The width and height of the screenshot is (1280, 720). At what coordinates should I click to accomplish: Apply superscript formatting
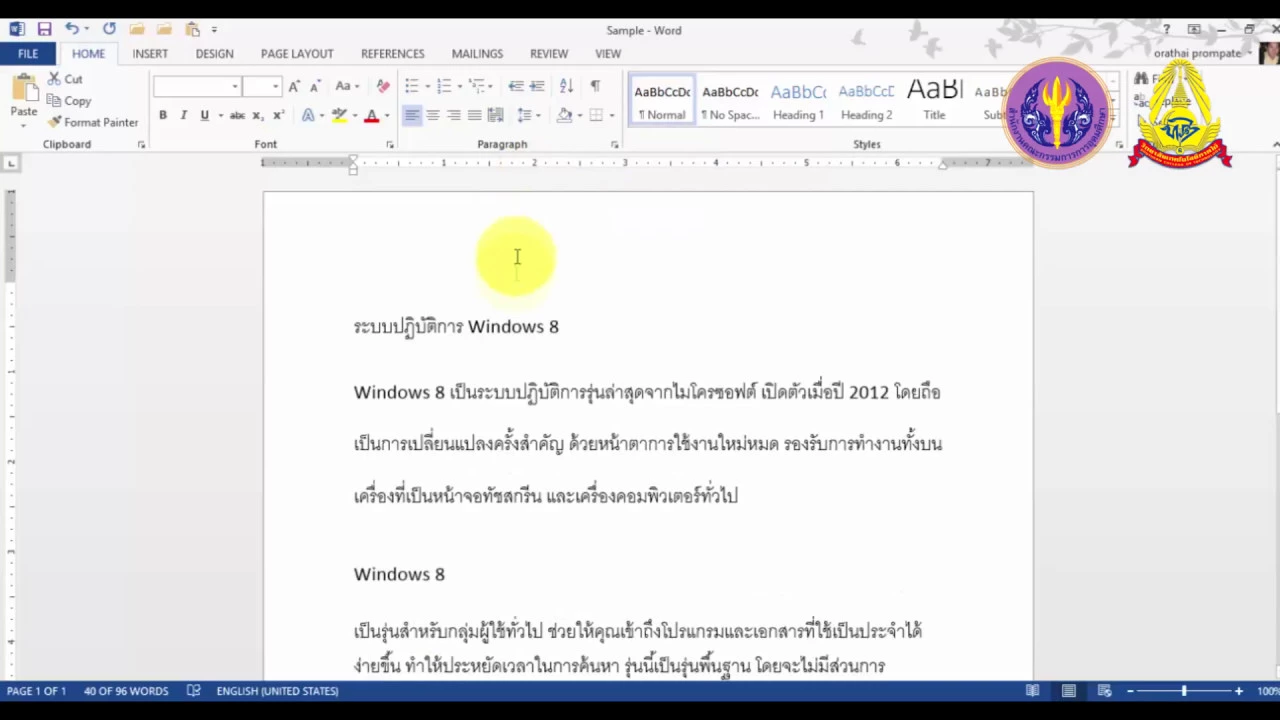(278, 115)
